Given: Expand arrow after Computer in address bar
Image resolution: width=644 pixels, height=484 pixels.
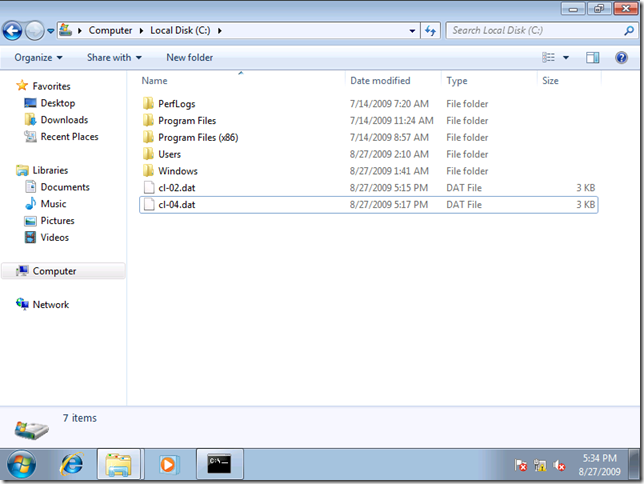Looking at the screenshot, I should click(141, 30).
